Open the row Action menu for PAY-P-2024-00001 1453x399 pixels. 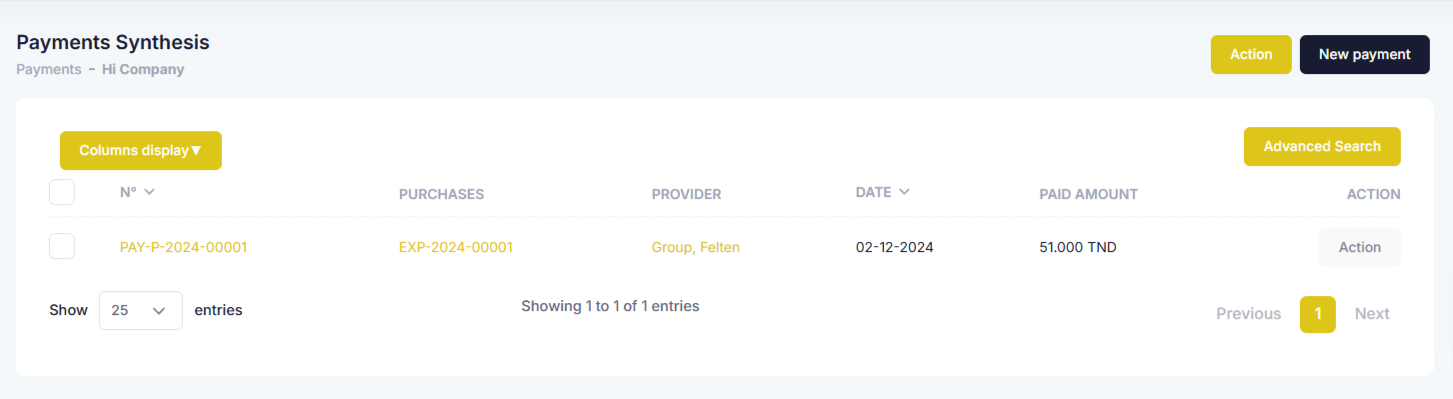tap(1359, 247)
